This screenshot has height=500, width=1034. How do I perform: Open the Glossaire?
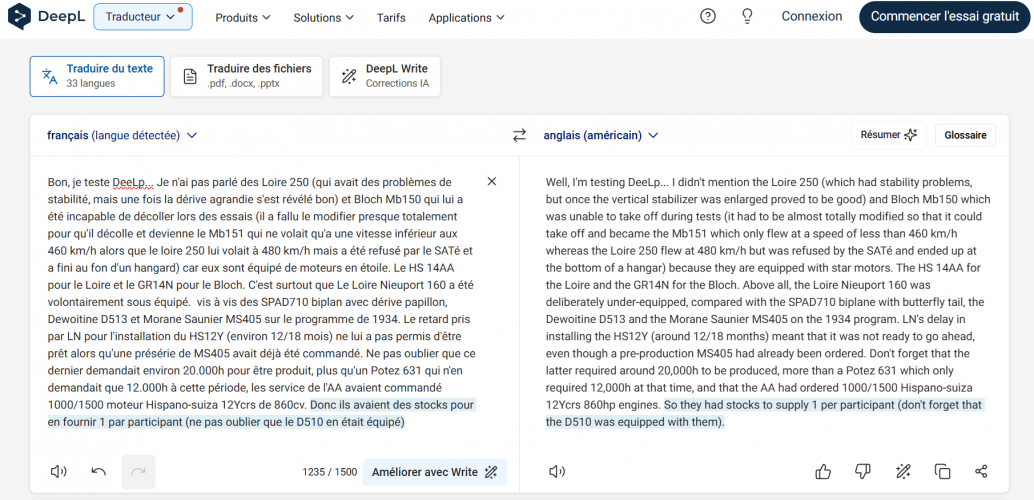point(965,135)
